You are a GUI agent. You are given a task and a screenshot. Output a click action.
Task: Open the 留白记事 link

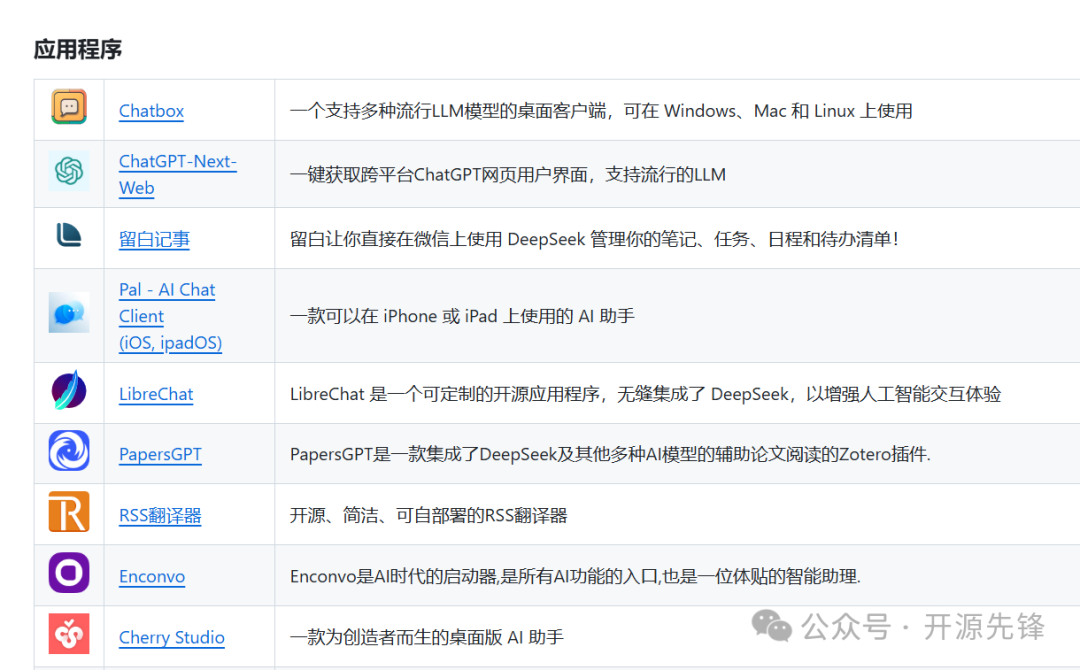tap(154, 240)
